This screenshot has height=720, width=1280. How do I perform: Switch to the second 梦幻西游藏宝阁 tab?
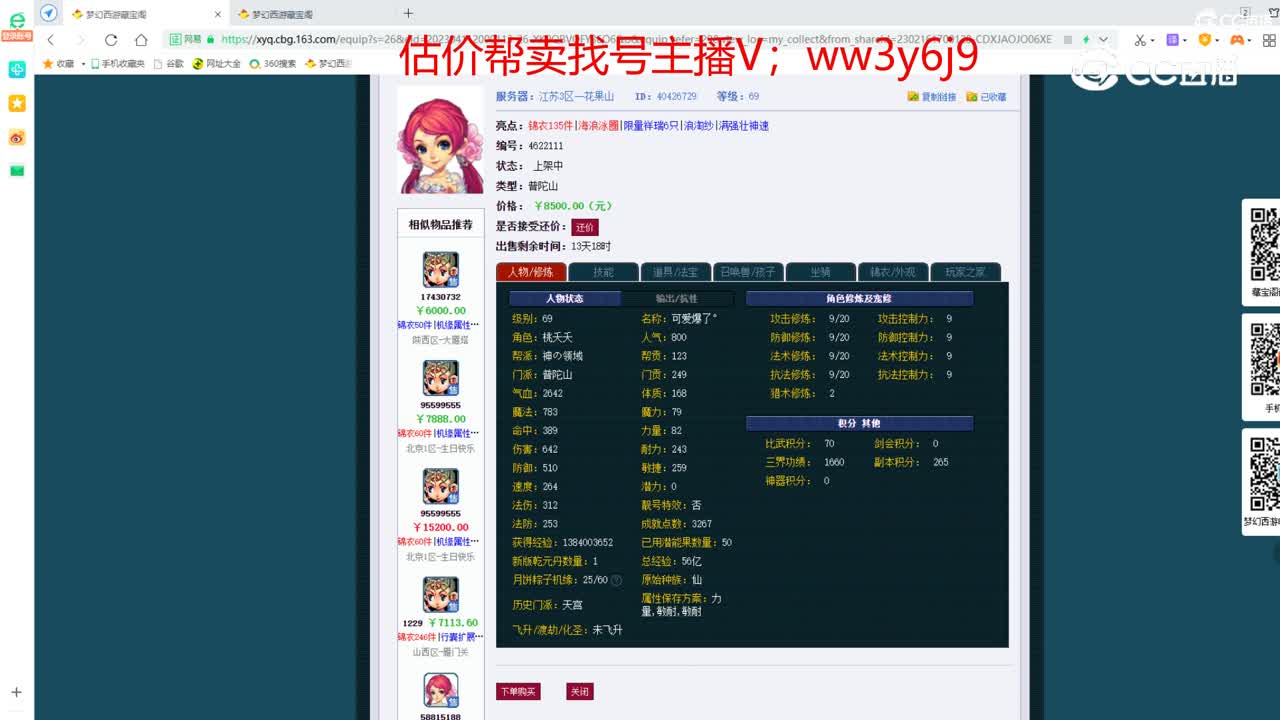coord(313,14)
